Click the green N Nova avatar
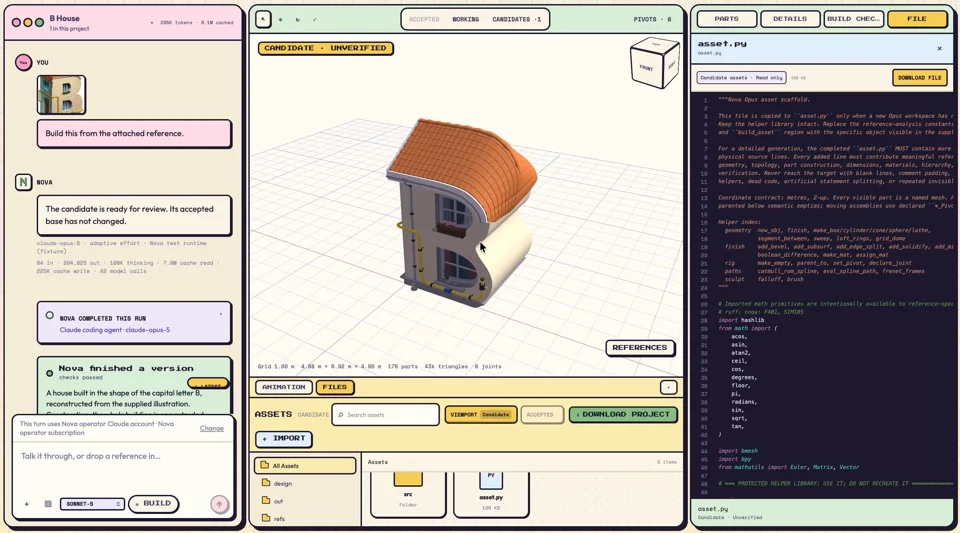Image resolution: width=960 pixels, height=533 pixels. (x=23, y=182)
